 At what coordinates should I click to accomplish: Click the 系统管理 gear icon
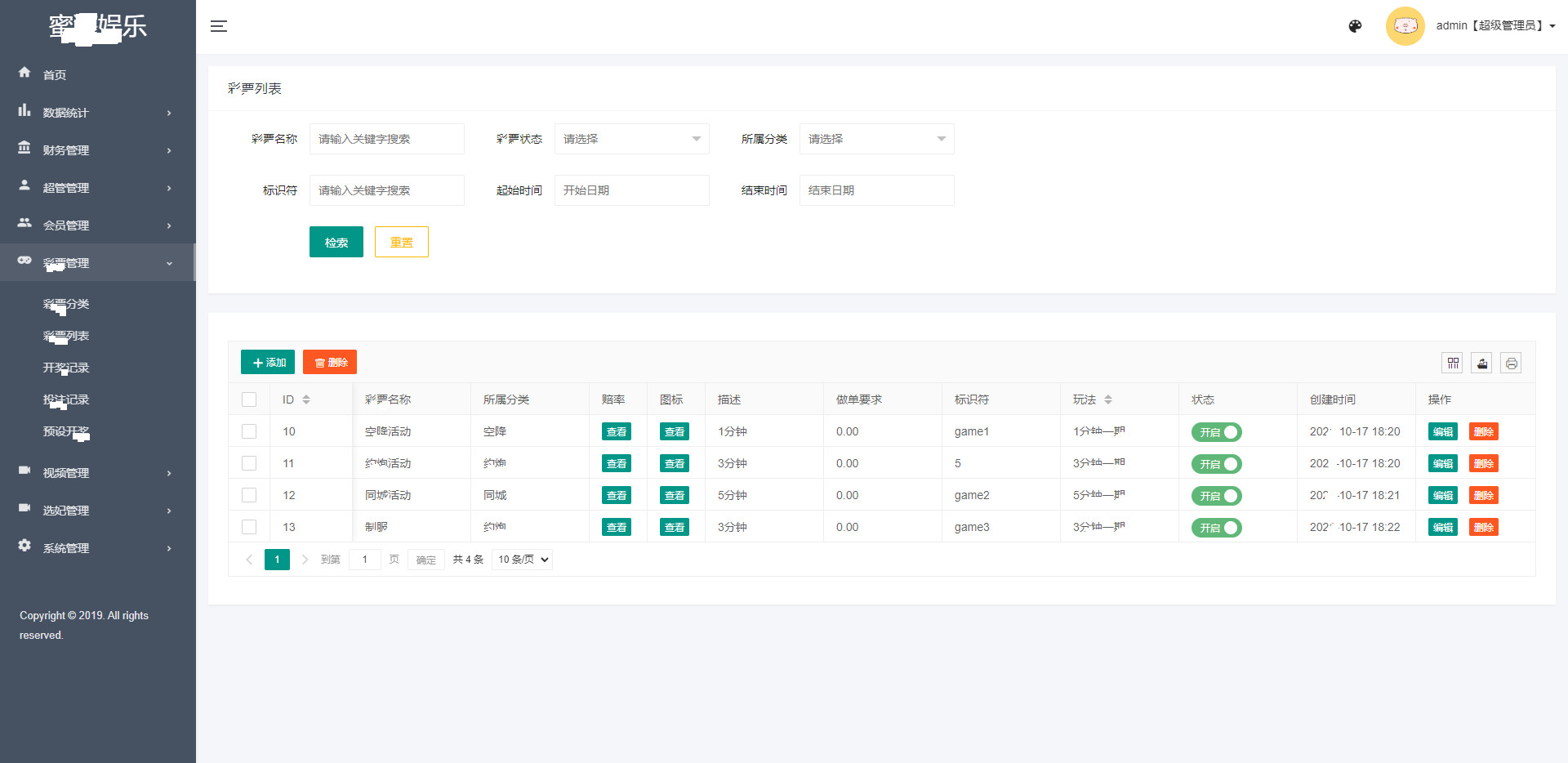tap(24, 546)
